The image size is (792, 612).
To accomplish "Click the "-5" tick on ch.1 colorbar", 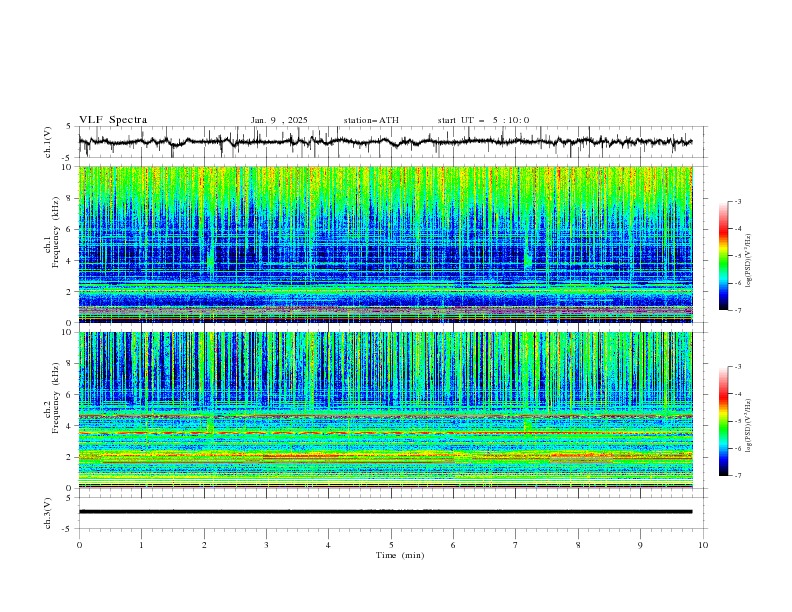I will click(x=737, y=256).
